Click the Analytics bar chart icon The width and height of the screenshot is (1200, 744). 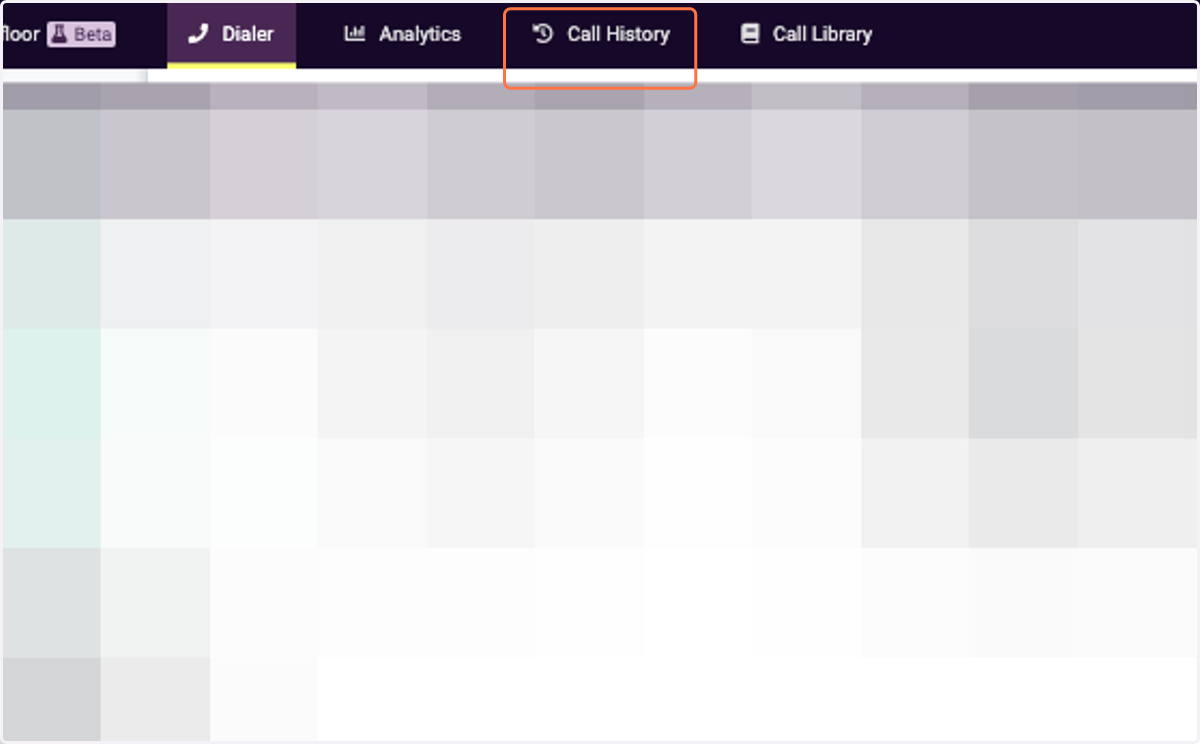click(354, 34)
